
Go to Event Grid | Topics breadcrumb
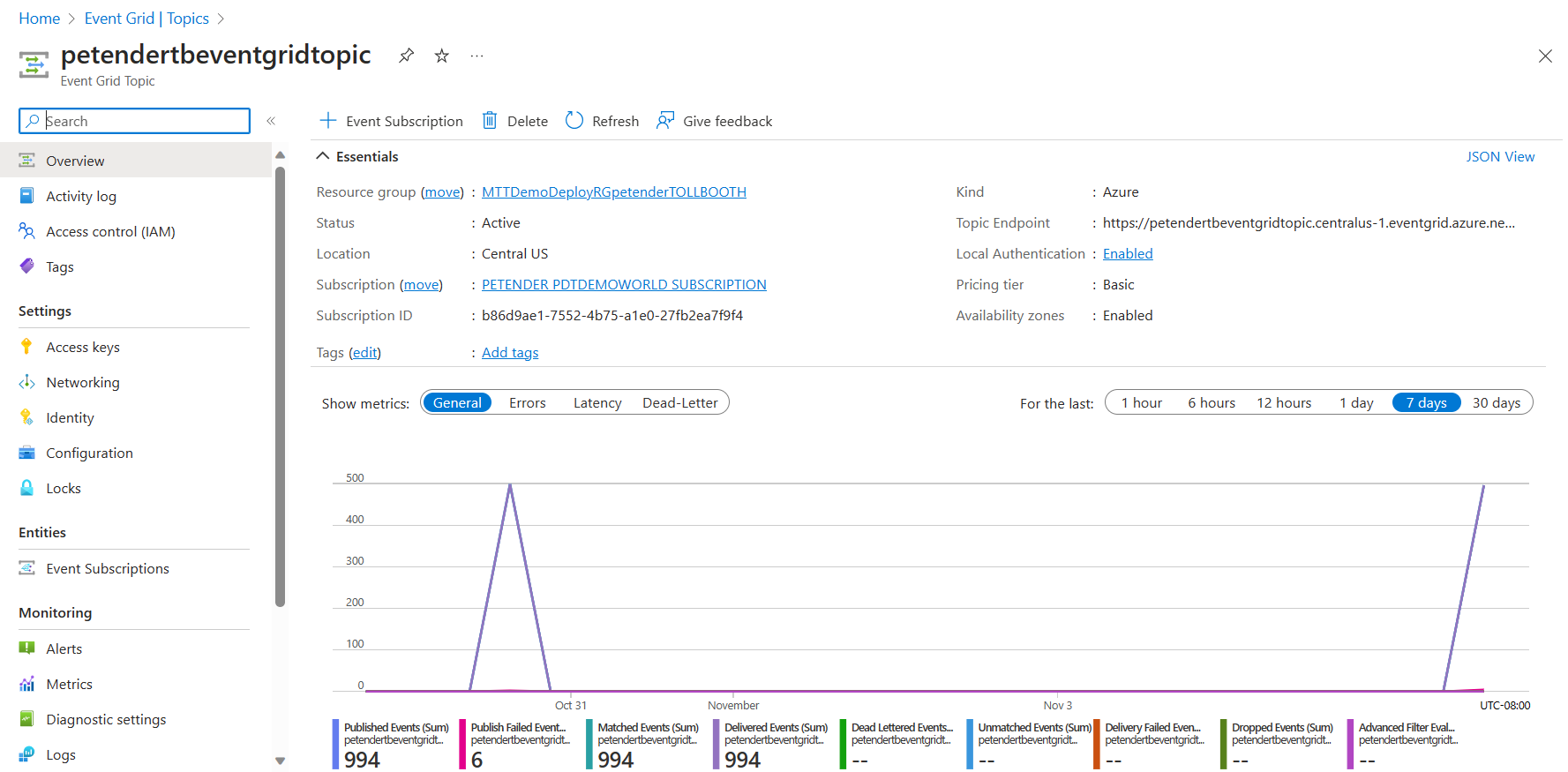[146, 19]
